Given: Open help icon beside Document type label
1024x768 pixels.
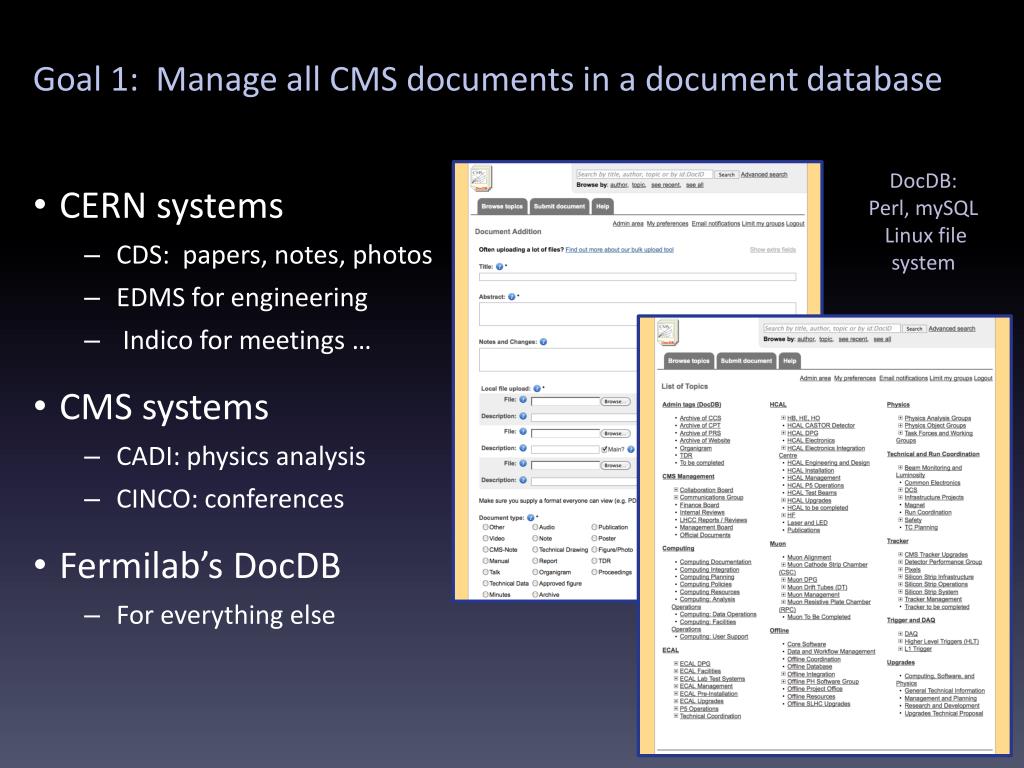Looking at the screenshot, I should 530,517.
